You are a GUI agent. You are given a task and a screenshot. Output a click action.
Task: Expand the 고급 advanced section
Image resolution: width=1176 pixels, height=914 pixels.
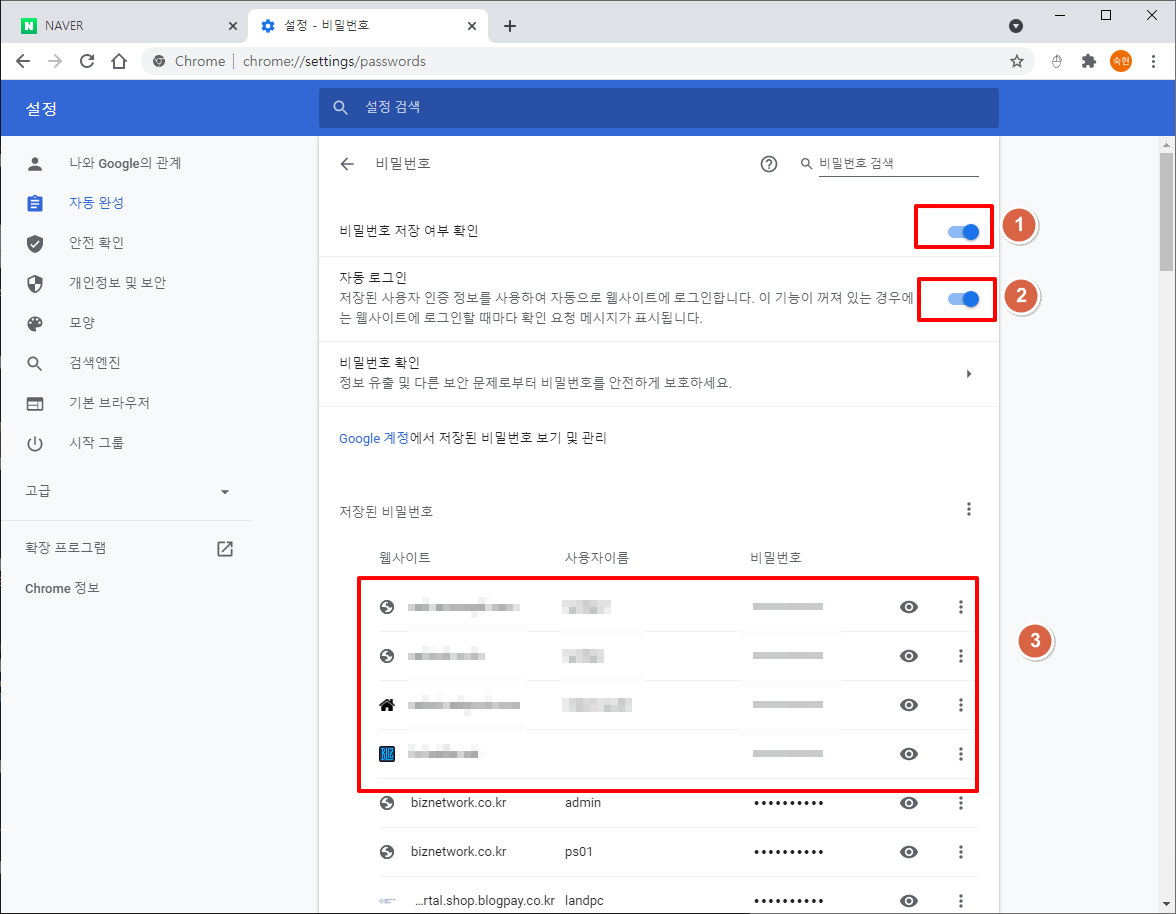point(126,491)
